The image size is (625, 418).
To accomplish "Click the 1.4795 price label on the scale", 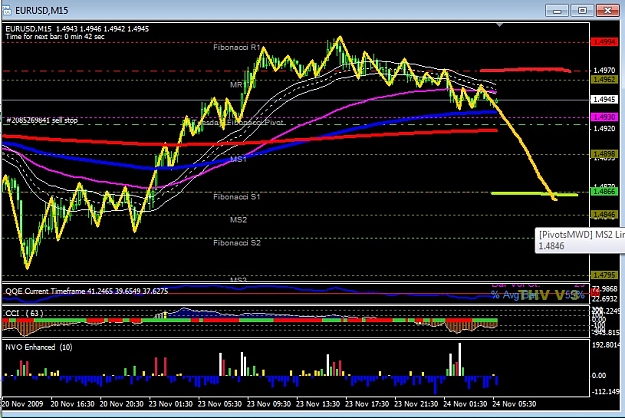I will pos(604,275).
